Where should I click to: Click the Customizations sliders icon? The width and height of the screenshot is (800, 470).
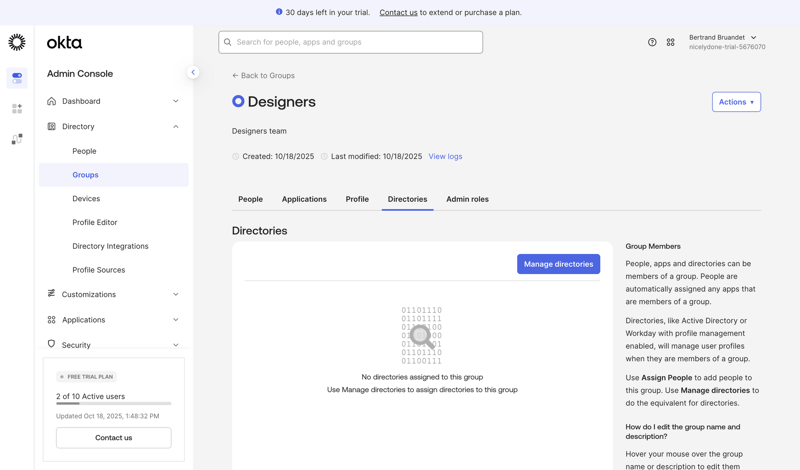tap(52, 293)
